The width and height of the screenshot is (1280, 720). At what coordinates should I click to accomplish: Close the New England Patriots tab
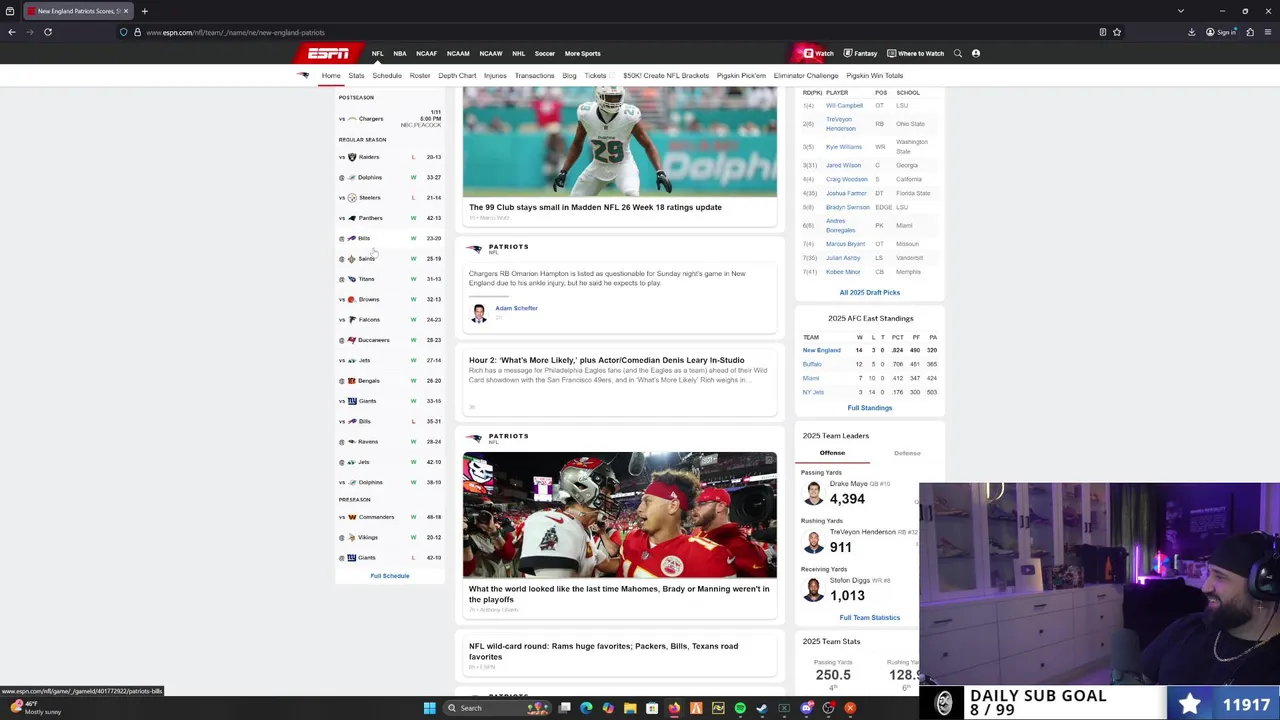125,11
